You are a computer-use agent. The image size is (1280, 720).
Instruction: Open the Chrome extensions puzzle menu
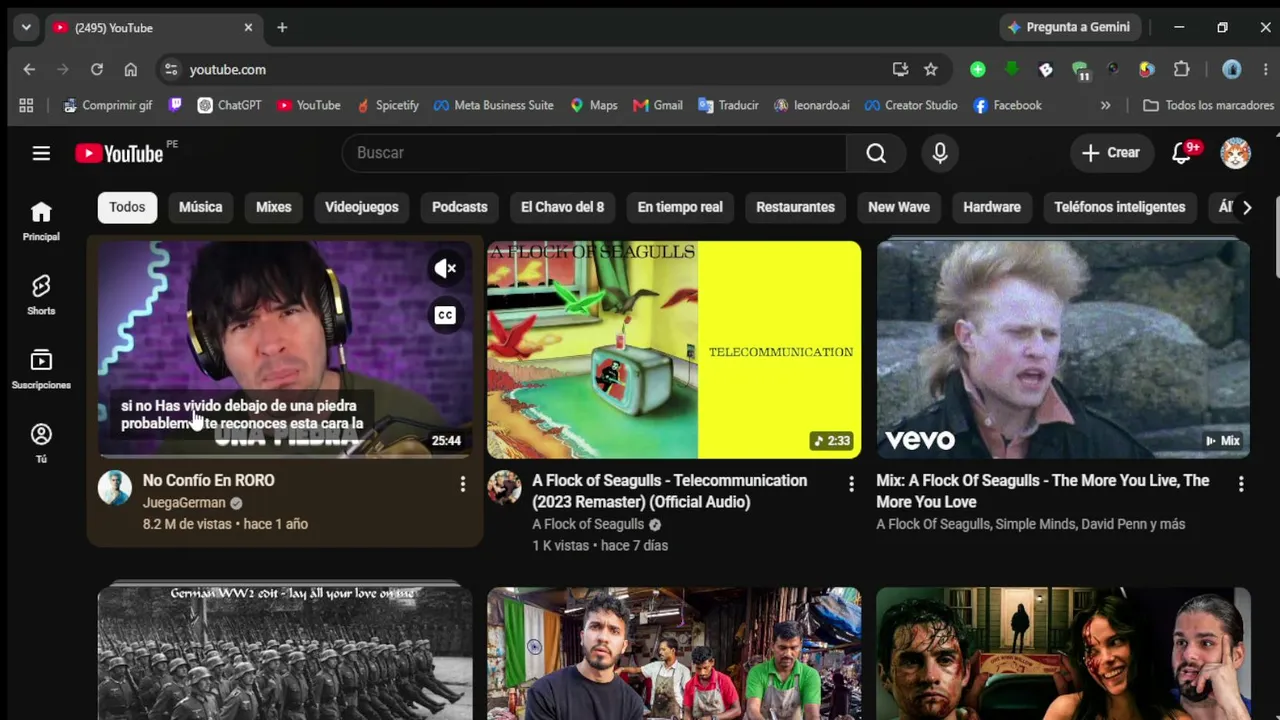1182,69
